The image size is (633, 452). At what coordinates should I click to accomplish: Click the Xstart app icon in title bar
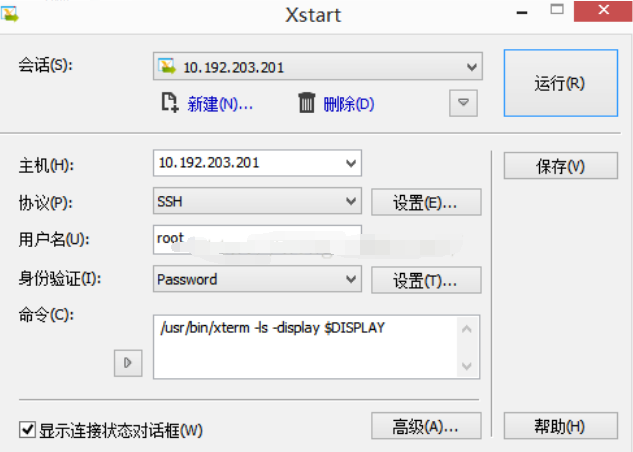click(x=9, y=14)
